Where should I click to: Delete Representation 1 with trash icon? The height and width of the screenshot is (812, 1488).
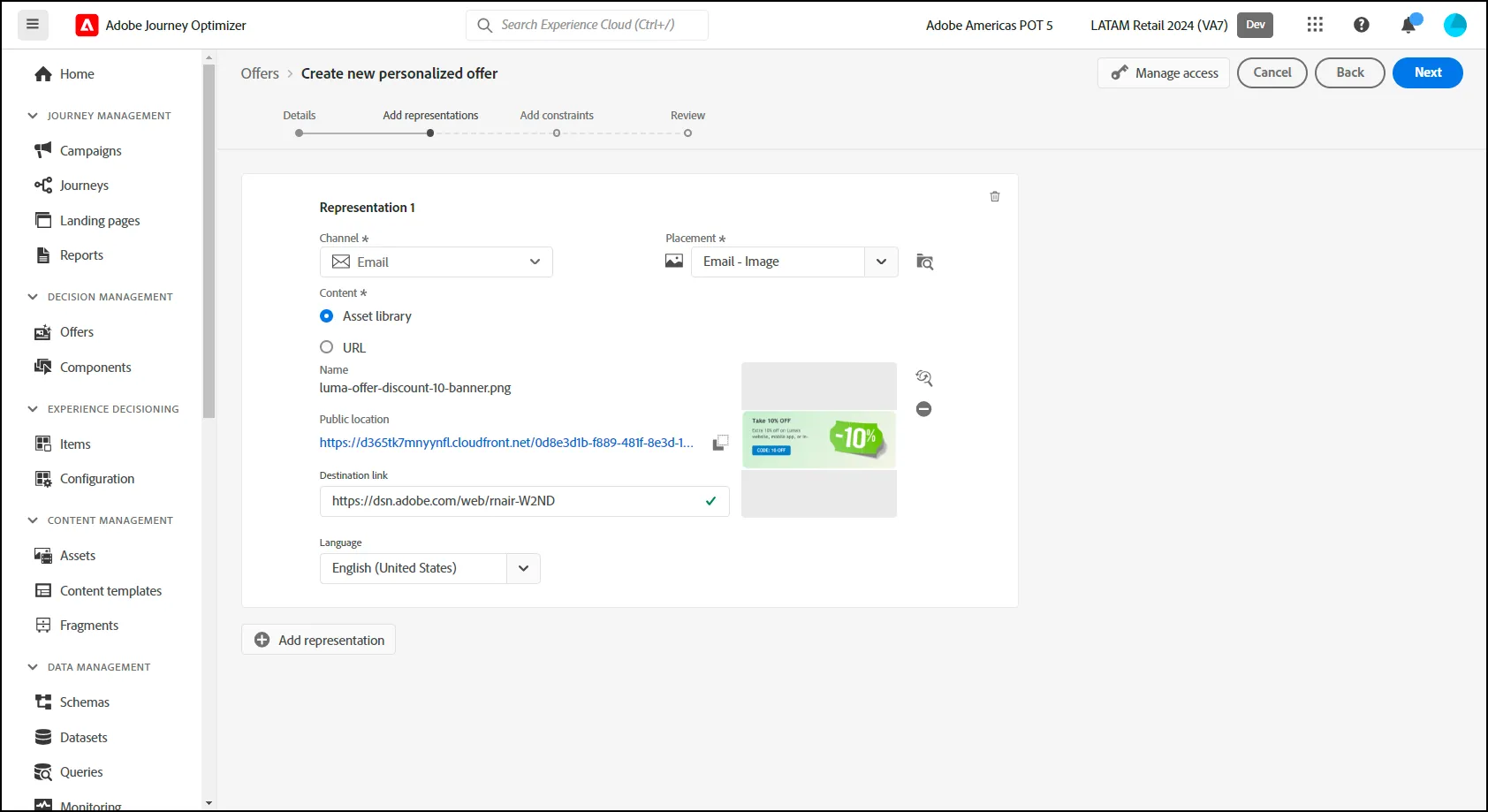point(995,196)
